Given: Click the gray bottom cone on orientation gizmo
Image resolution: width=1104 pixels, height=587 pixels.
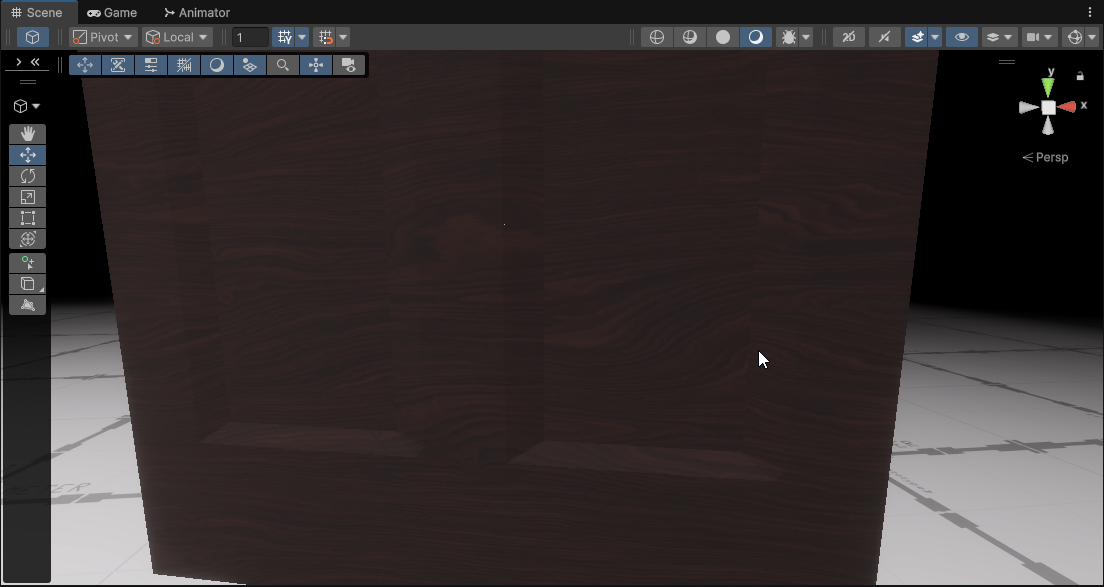Looking at the screenshot, I should coord(1048,127).
